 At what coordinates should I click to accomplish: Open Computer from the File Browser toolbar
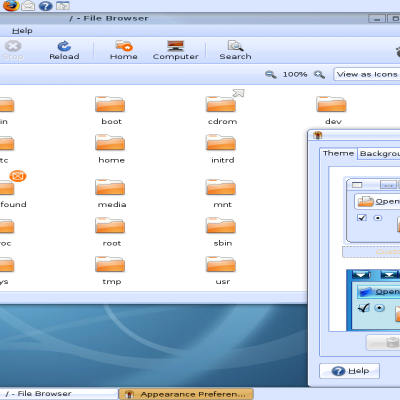176,50
